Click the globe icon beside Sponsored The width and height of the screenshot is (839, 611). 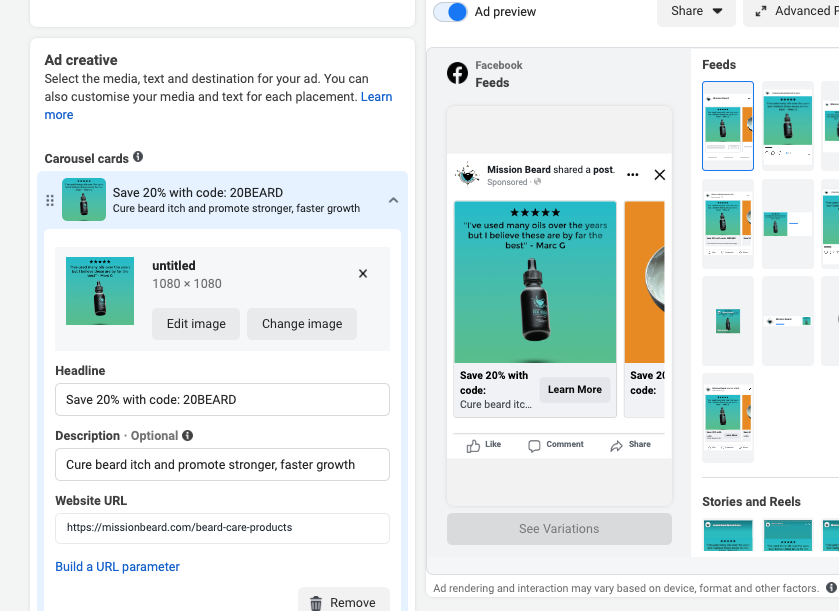pyautogui.click(x=538, y=182)
